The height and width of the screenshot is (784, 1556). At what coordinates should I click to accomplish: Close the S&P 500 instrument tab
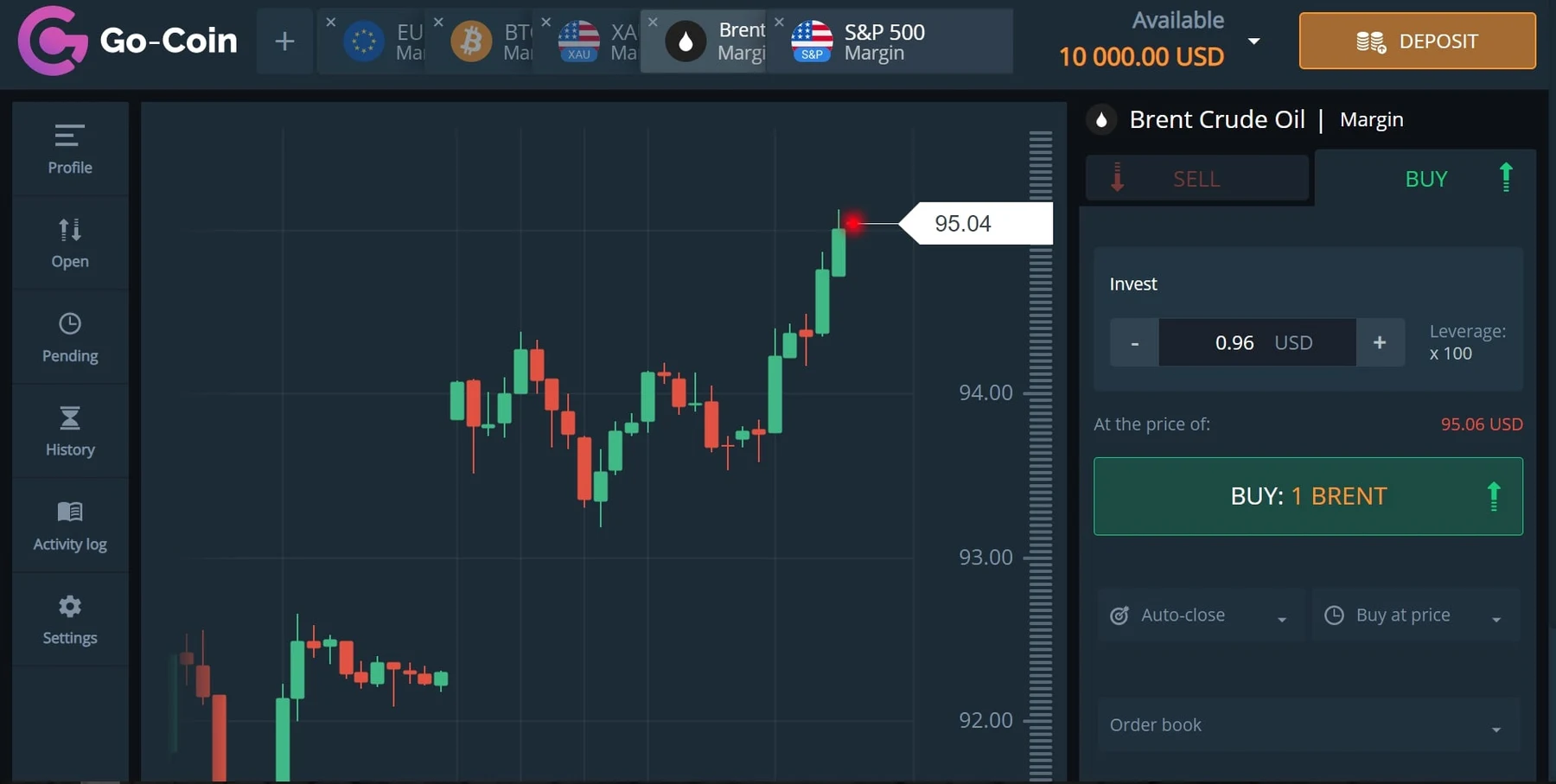click(x=779, y=22)
